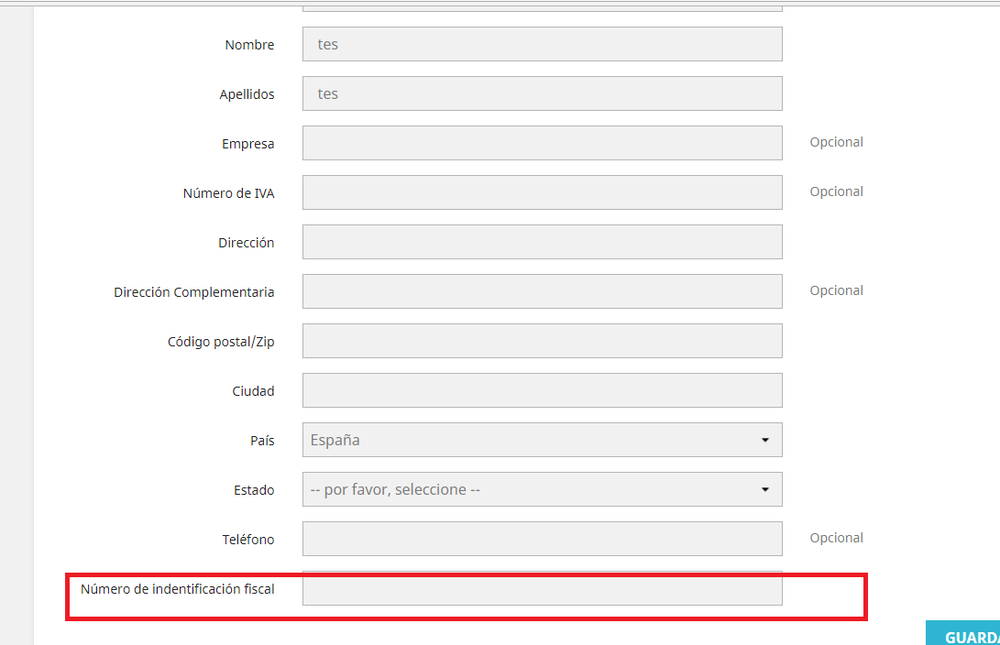Click the 'Dirección Complementaria' label text

coord(194,292)
